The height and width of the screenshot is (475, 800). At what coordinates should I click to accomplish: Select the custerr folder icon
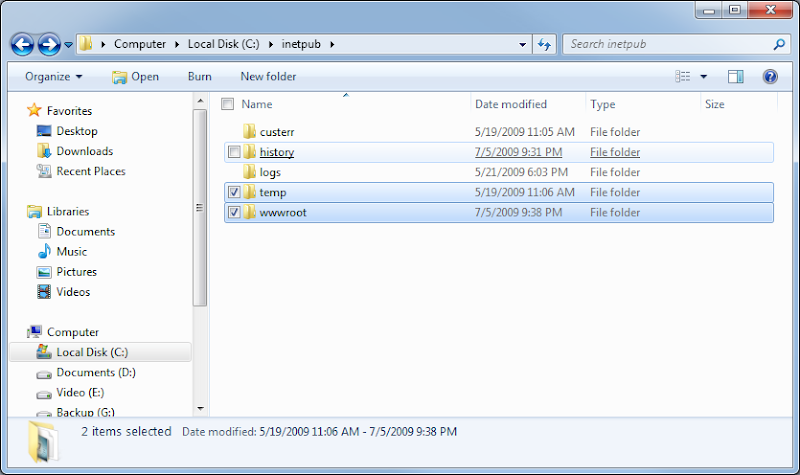point(249,132)
